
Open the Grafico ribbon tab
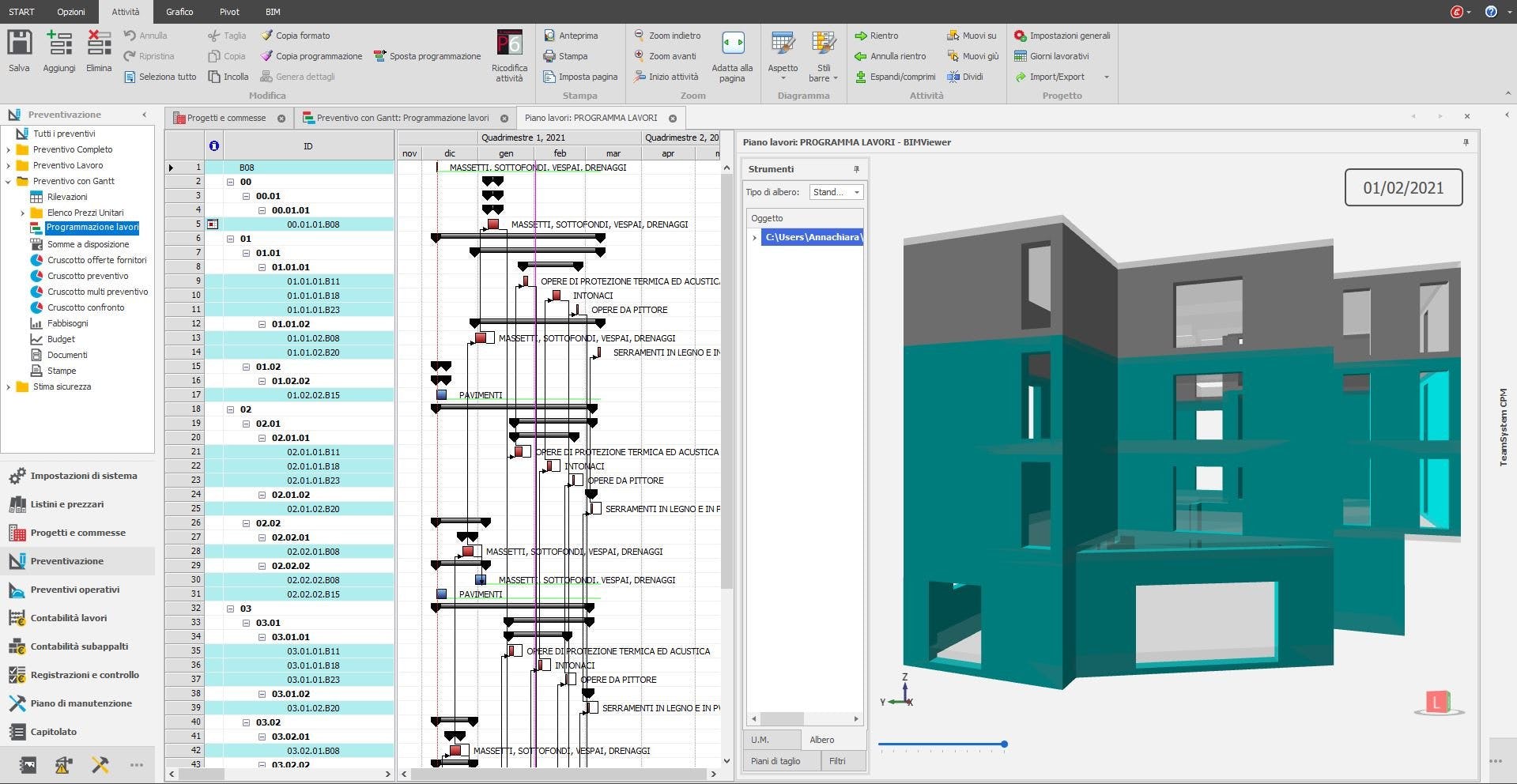pyautogui.click(x=179, y=12)
